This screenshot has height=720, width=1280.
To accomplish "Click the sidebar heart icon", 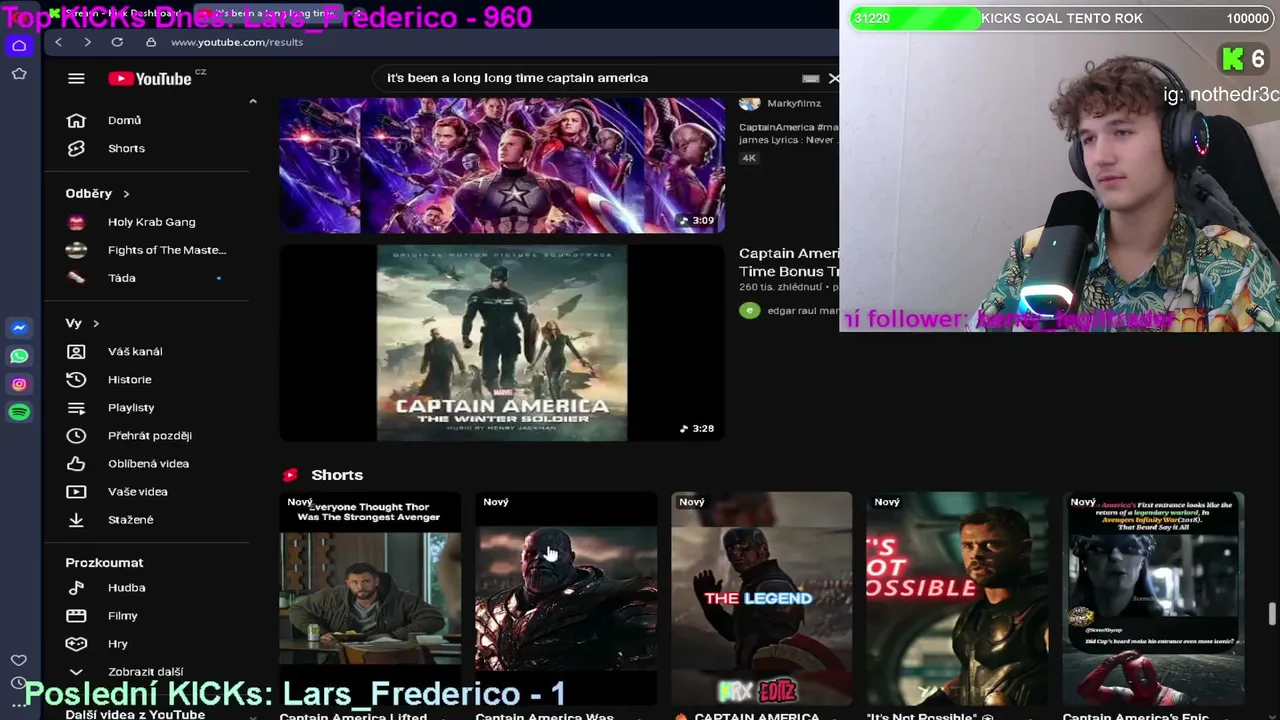I will click(19, 660).
